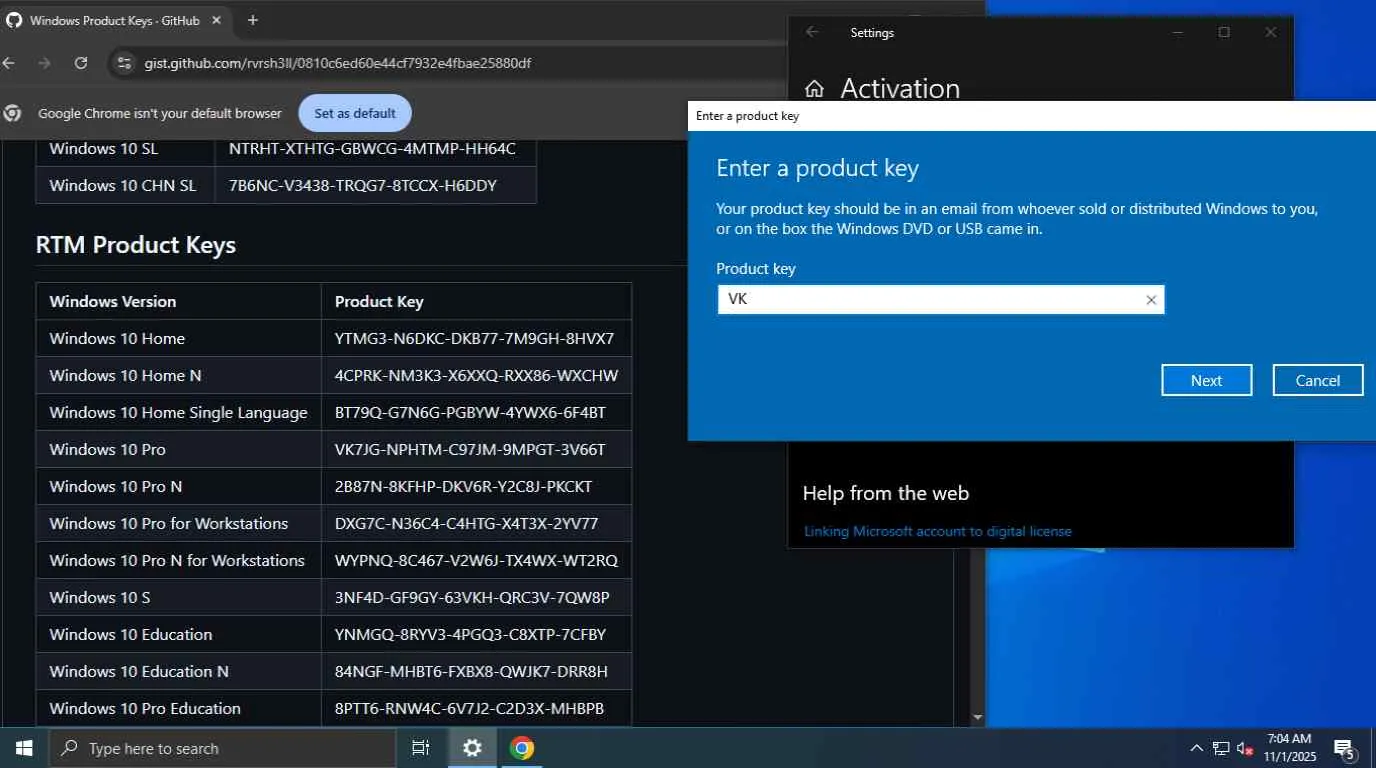Click the key DXG7C-N36C4-C4HTG-X4T3X-2YV77

466,523
